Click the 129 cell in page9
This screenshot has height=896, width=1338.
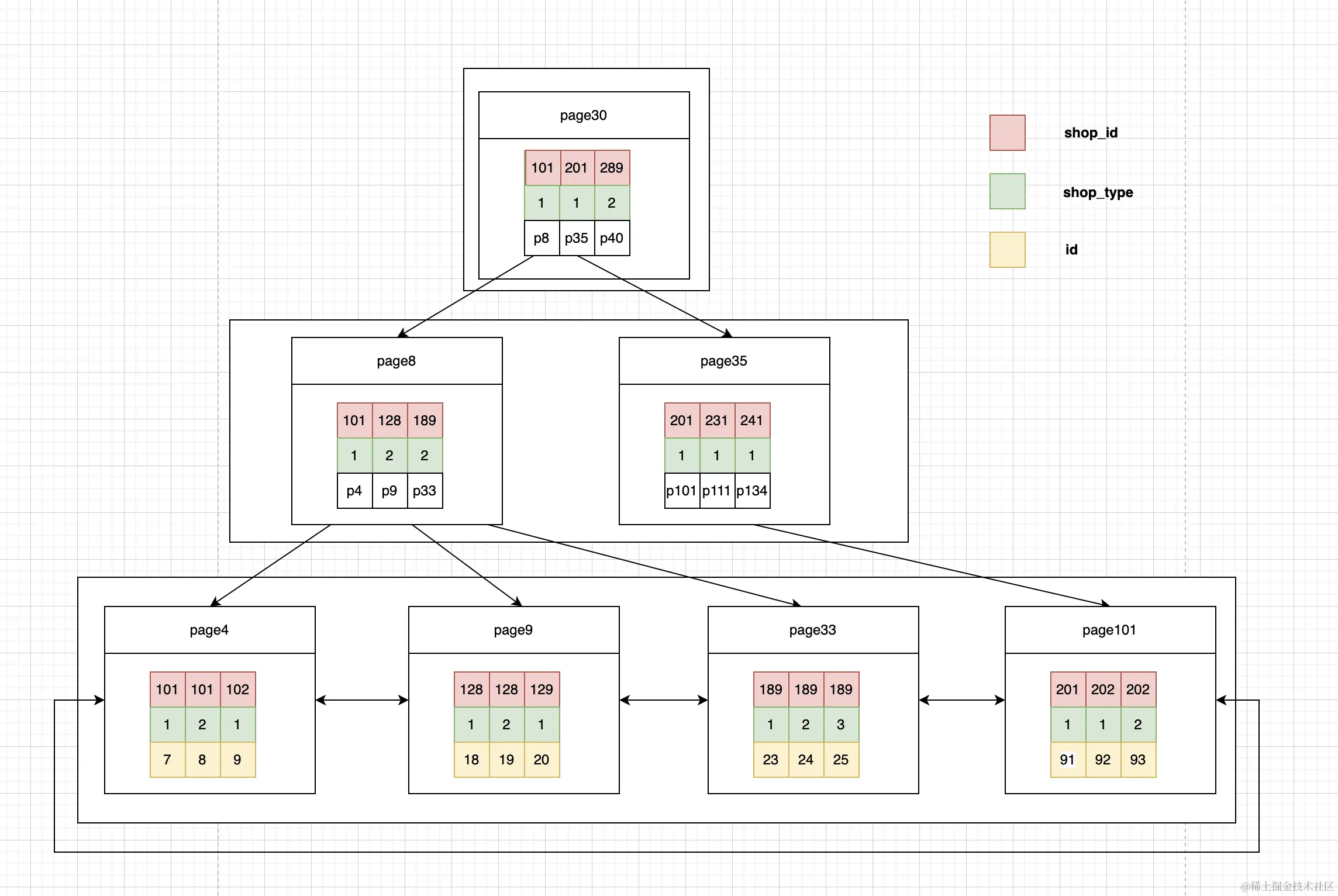click(542, 690)
